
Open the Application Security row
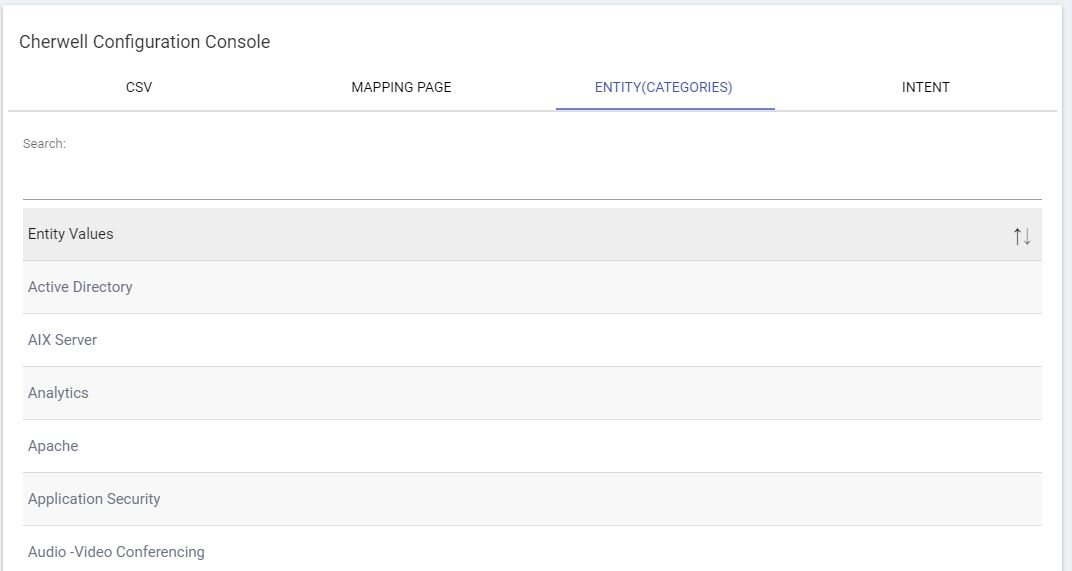click(x=94, y=499)
